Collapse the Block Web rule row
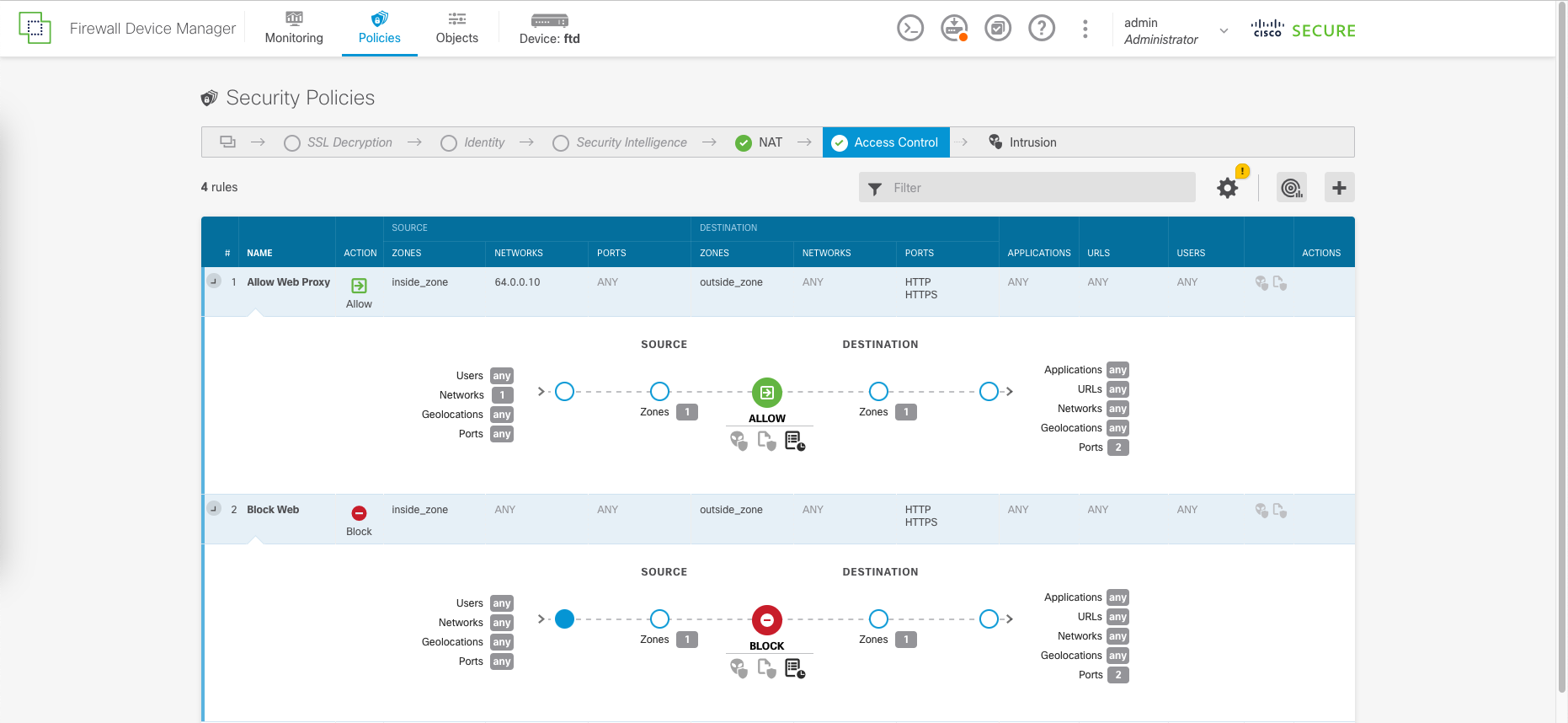The height and width of the screenshot is (723, 1568). coord(214,508)
